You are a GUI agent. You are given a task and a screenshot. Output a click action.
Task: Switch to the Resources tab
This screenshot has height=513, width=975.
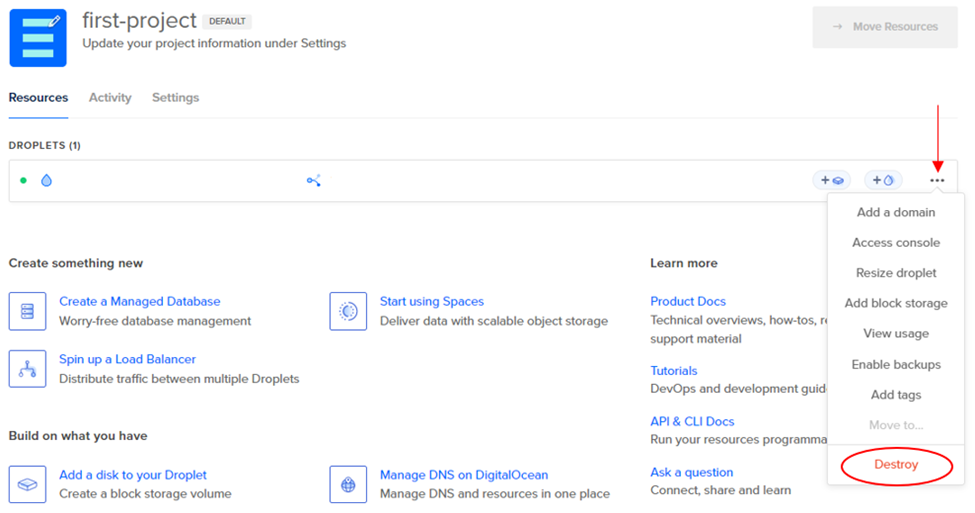tap(38, 98)
